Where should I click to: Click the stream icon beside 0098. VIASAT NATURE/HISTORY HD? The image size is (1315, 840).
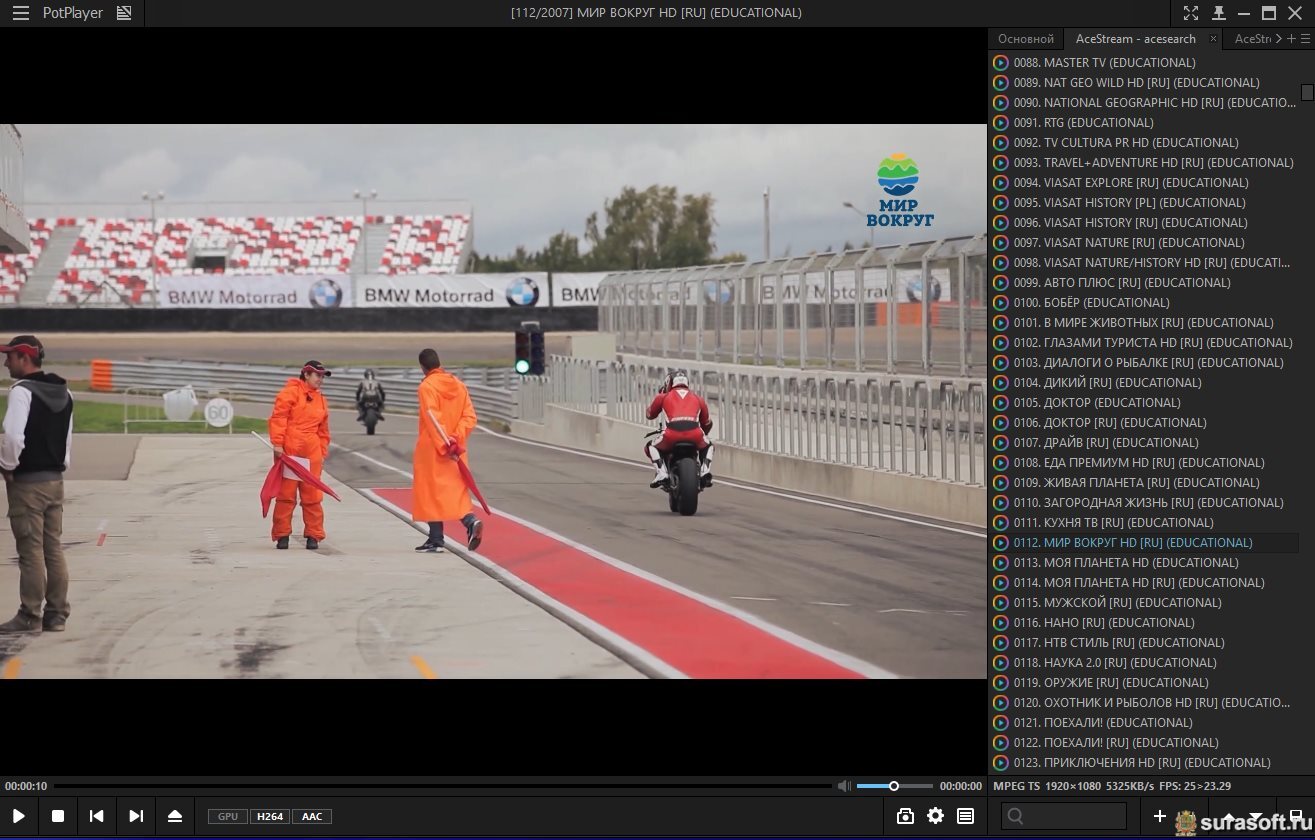click(x=1001, y=262)
